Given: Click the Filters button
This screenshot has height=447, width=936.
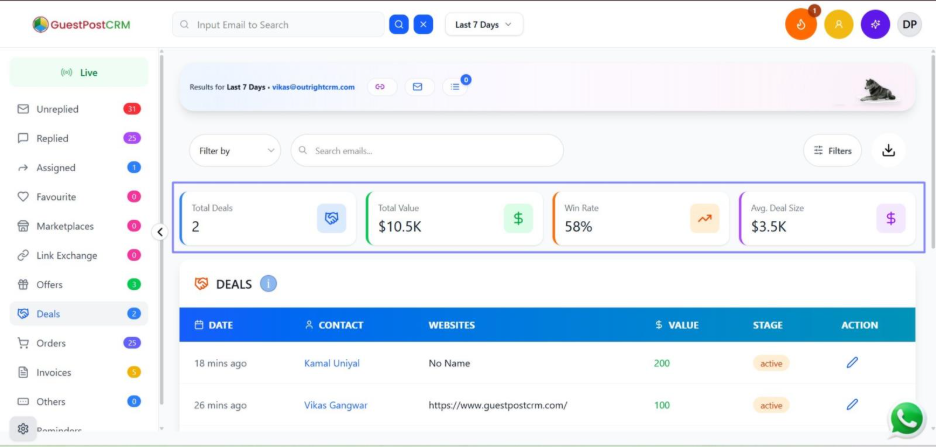Looking at the screenshot, I should point(832,151).
